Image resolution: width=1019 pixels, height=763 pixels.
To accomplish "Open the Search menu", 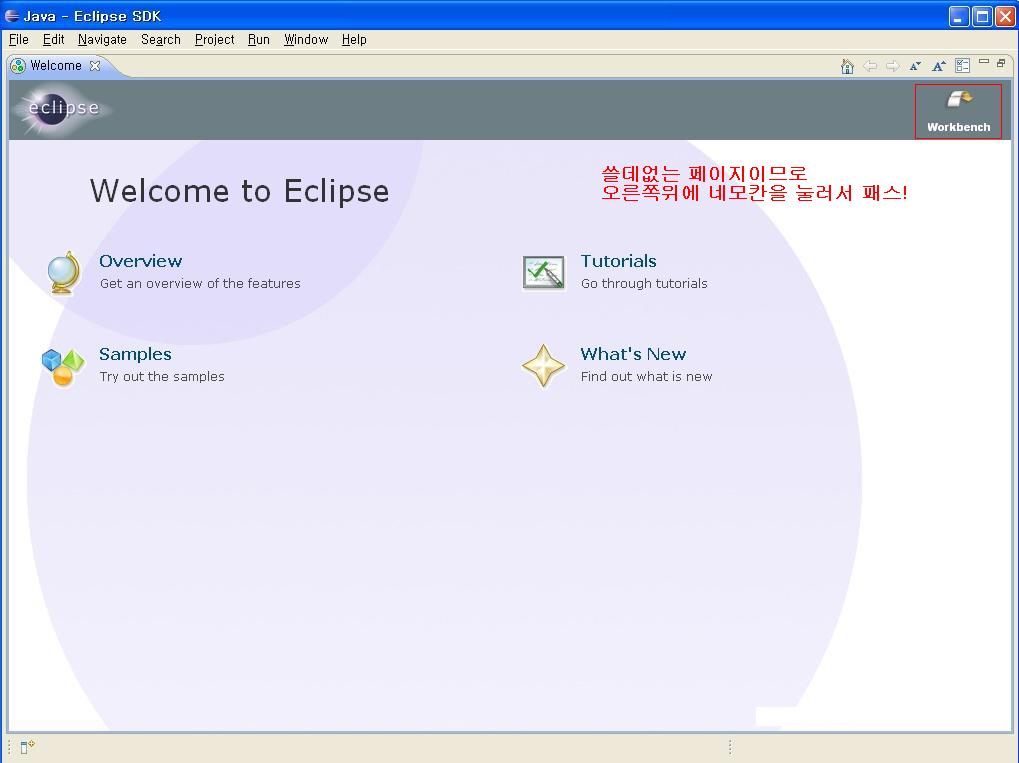I will [x=161, y=40].
